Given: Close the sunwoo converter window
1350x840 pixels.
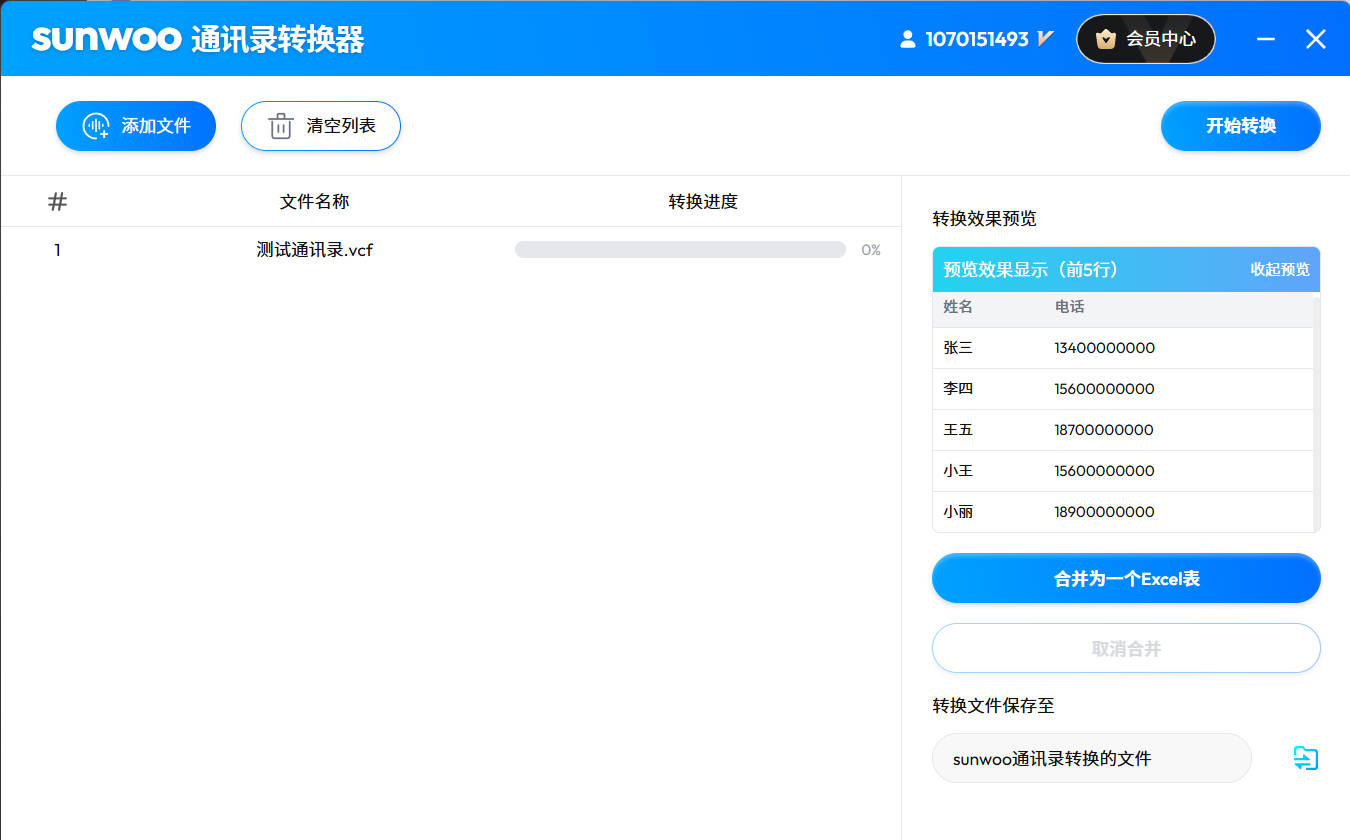Looking at the screenshot, I should 1316,39.
